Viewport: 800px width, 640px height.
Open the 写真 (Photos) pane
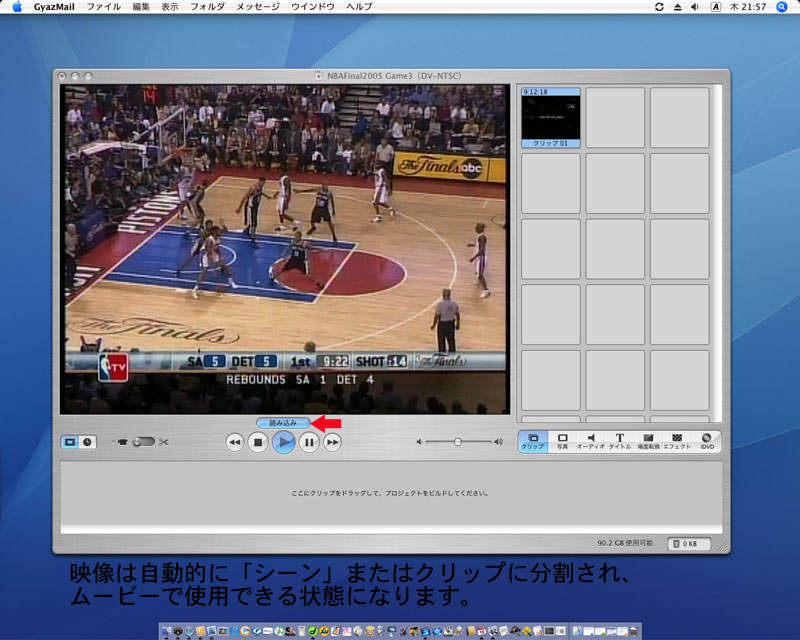point(562,441)
